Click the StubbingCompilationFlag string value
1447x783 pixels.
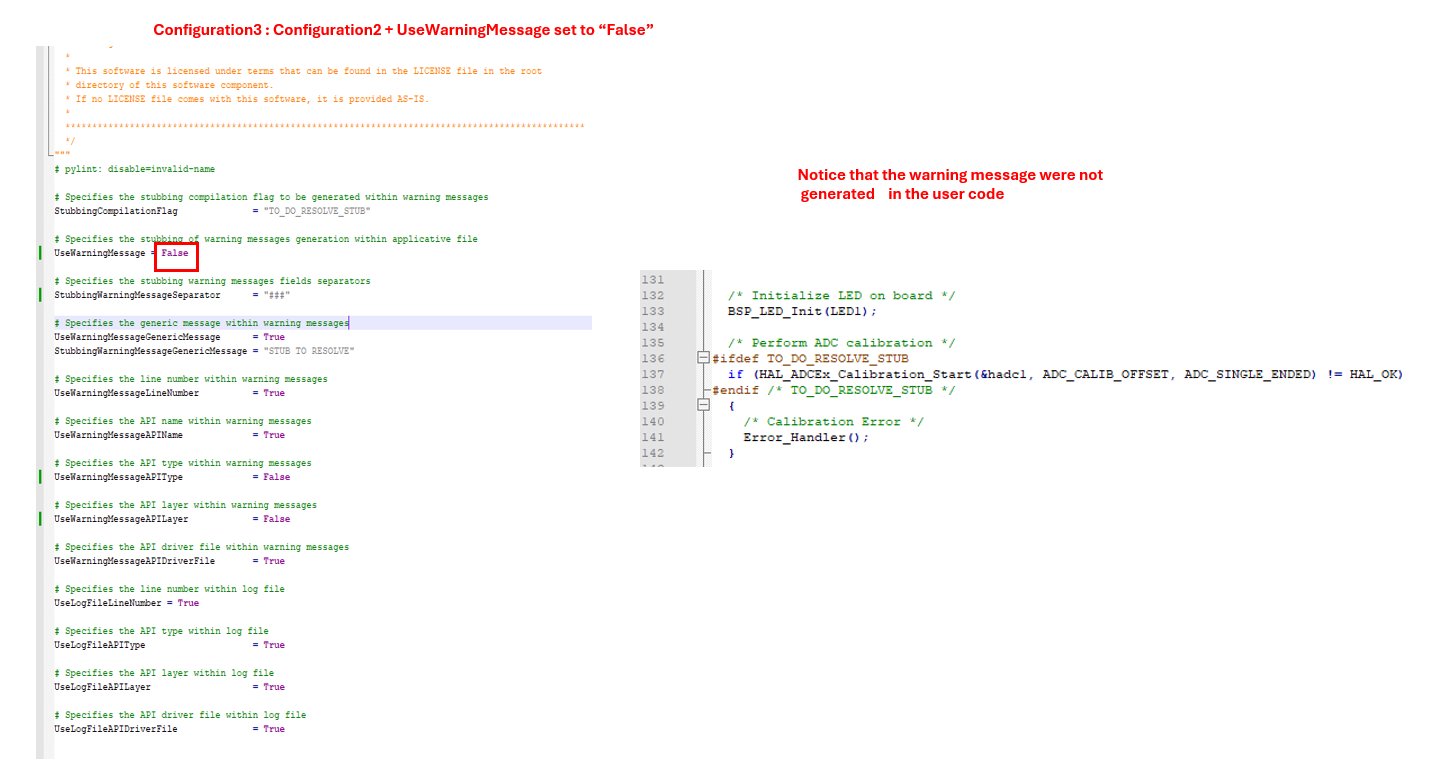(x=317, y=212)
